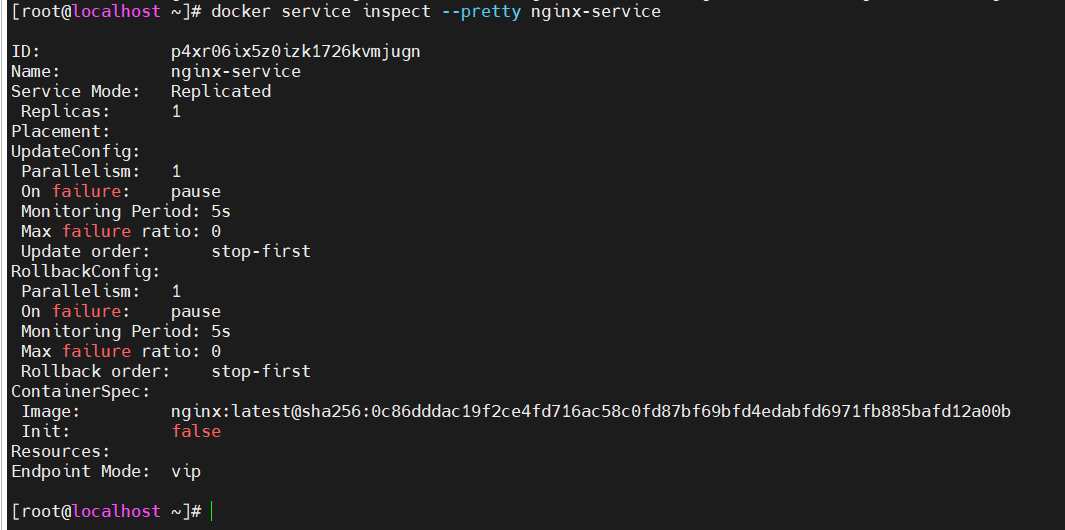Click the red false value for Init
Image resolution: width=1065 pixels, height=530 pixels.
[x=195, y=431]
